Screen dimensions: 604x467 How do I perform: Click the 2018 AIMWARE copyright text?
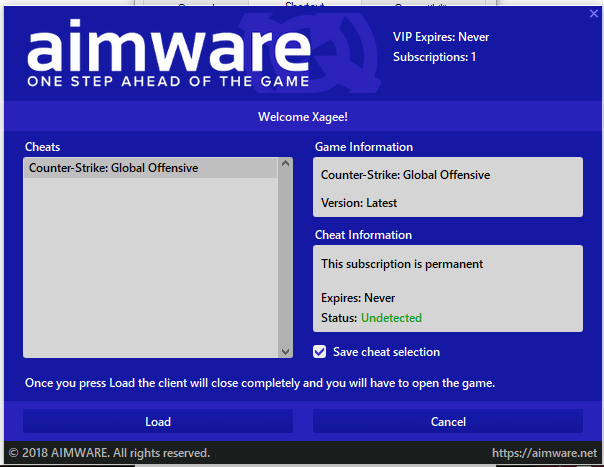click(109, 453)
